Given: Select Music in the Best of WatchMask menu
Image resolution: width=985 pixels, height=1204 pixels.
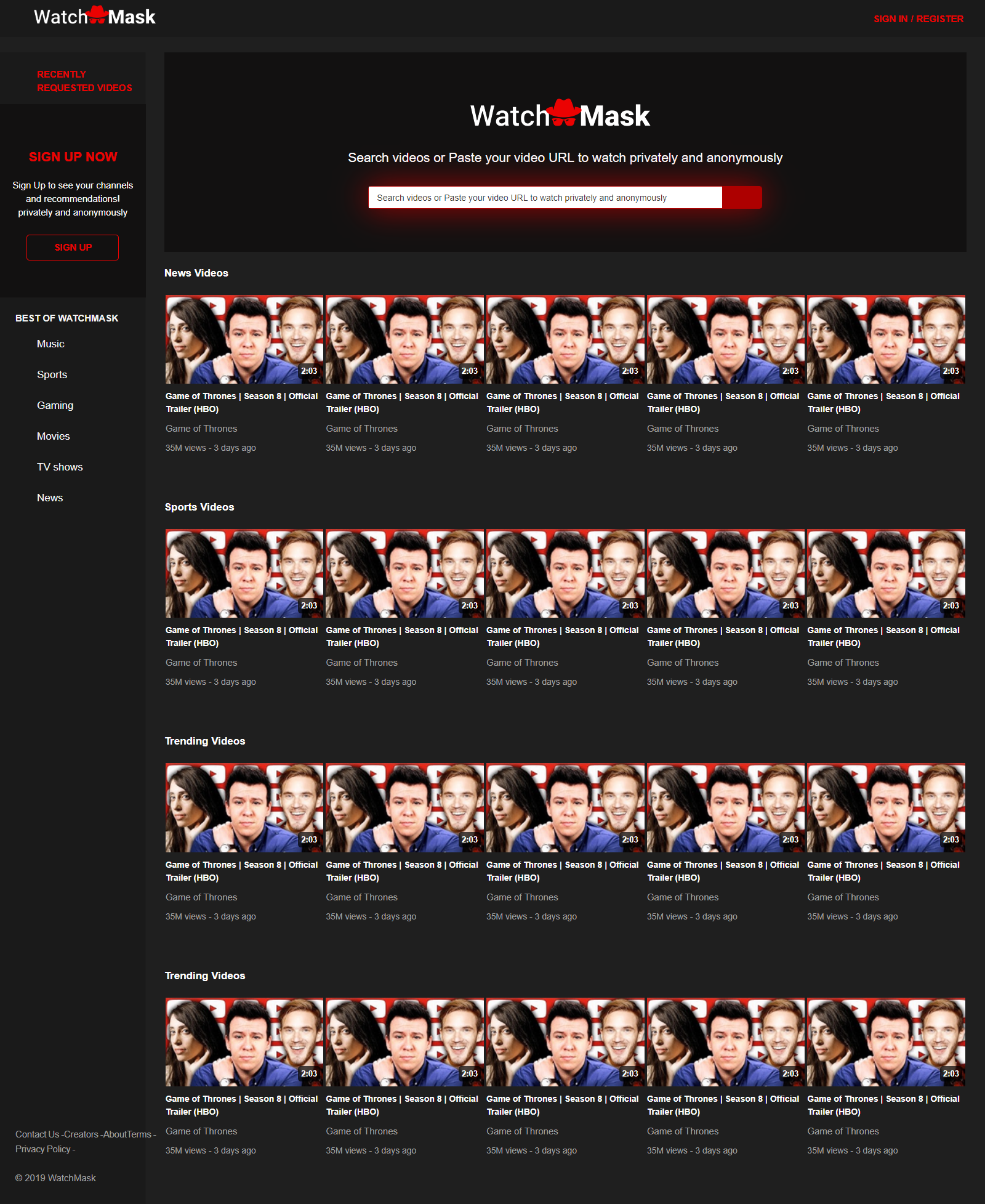Looking at the screenshot, I should [50, 344].
